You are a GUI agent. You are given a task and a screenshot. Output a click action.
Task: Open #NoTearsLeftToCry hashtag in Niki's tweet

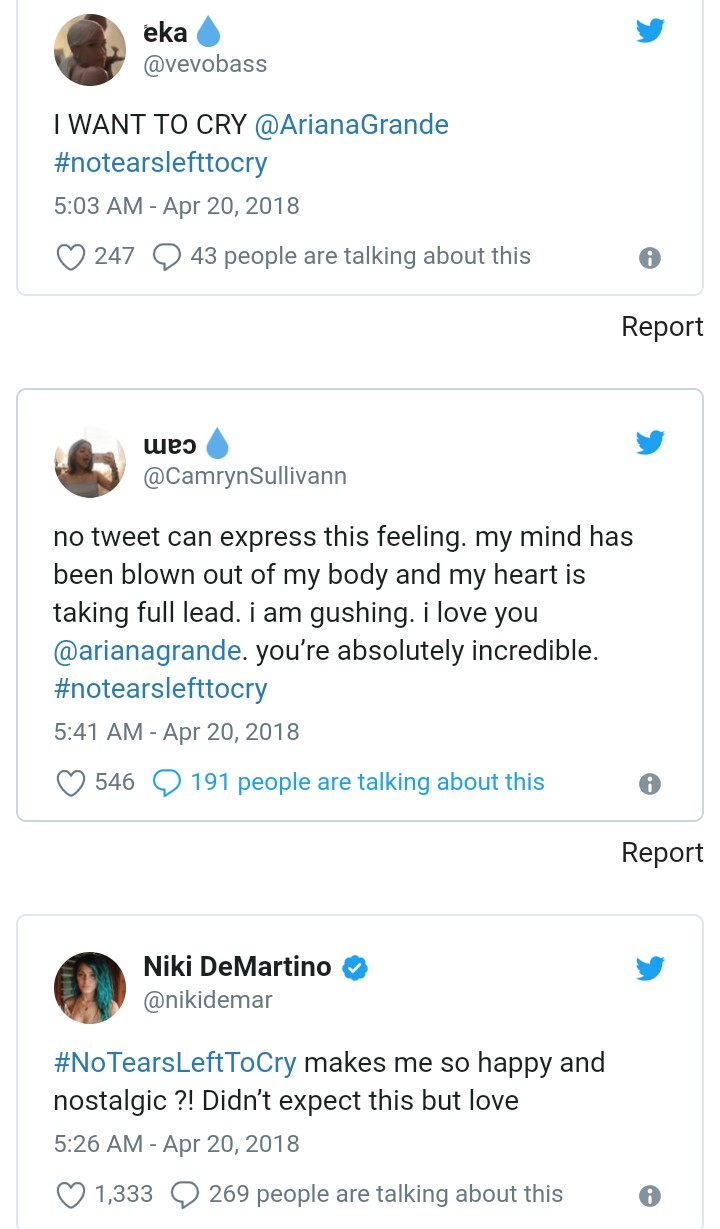(x=175, y=1062)
